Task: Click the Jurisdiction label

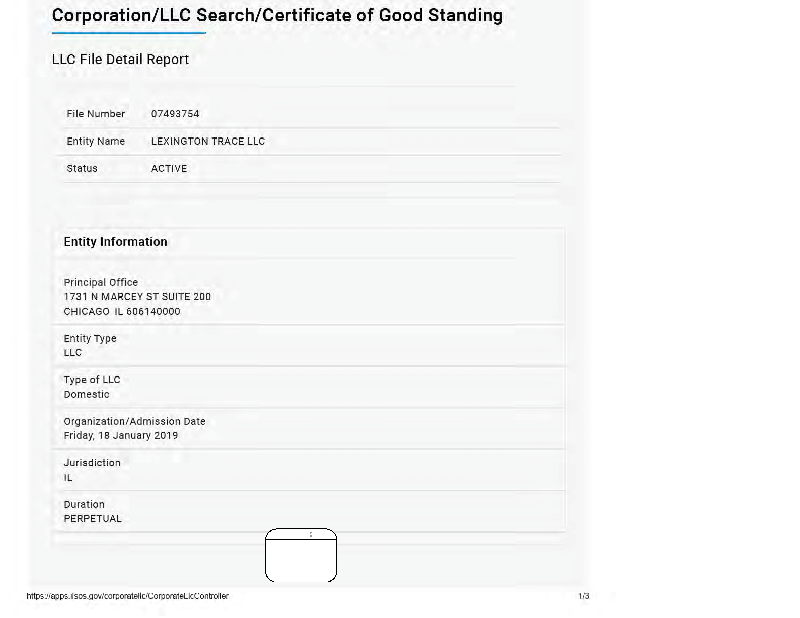Action: (92, 463)
